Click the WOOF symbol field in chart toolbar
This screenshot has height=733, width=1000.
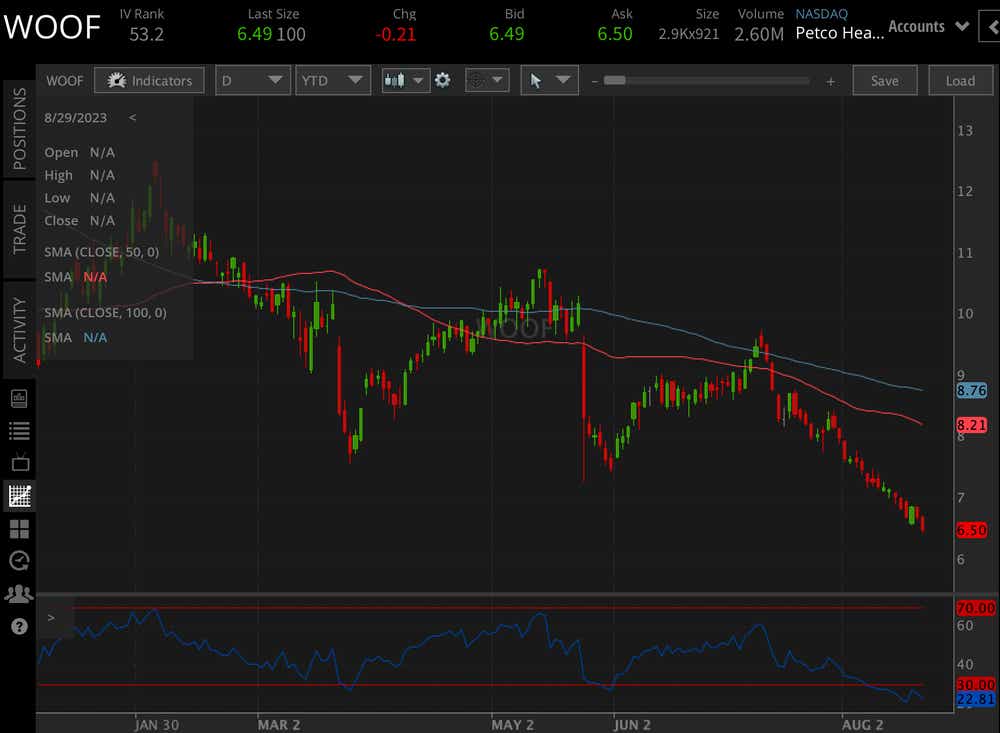tap(65, 81)
